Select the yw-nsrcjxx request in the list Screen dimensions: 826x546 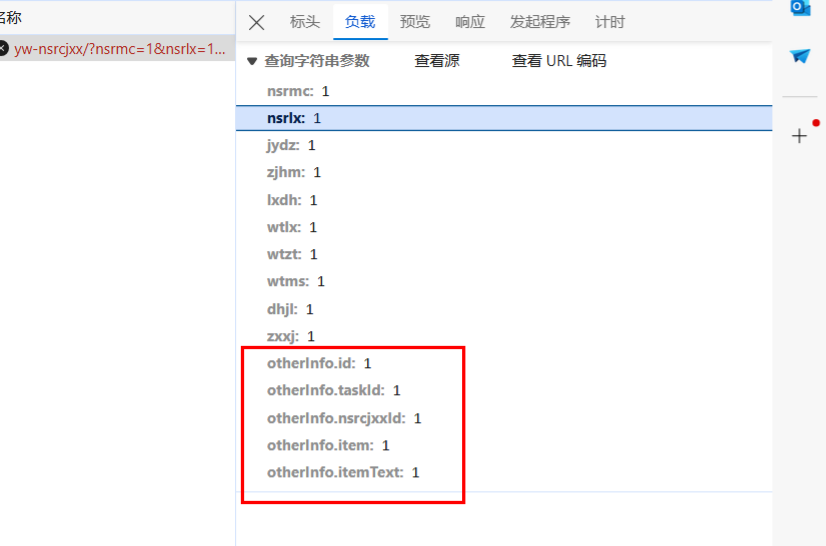(x=117, y=49)
